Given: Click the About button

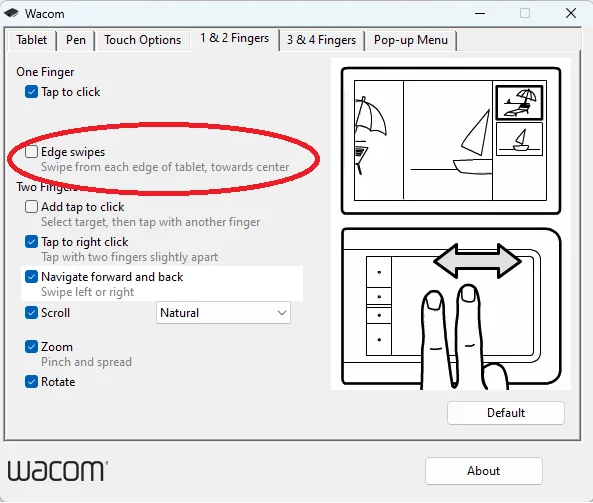Looking at the screenshot, I should [x=484, y=471].
